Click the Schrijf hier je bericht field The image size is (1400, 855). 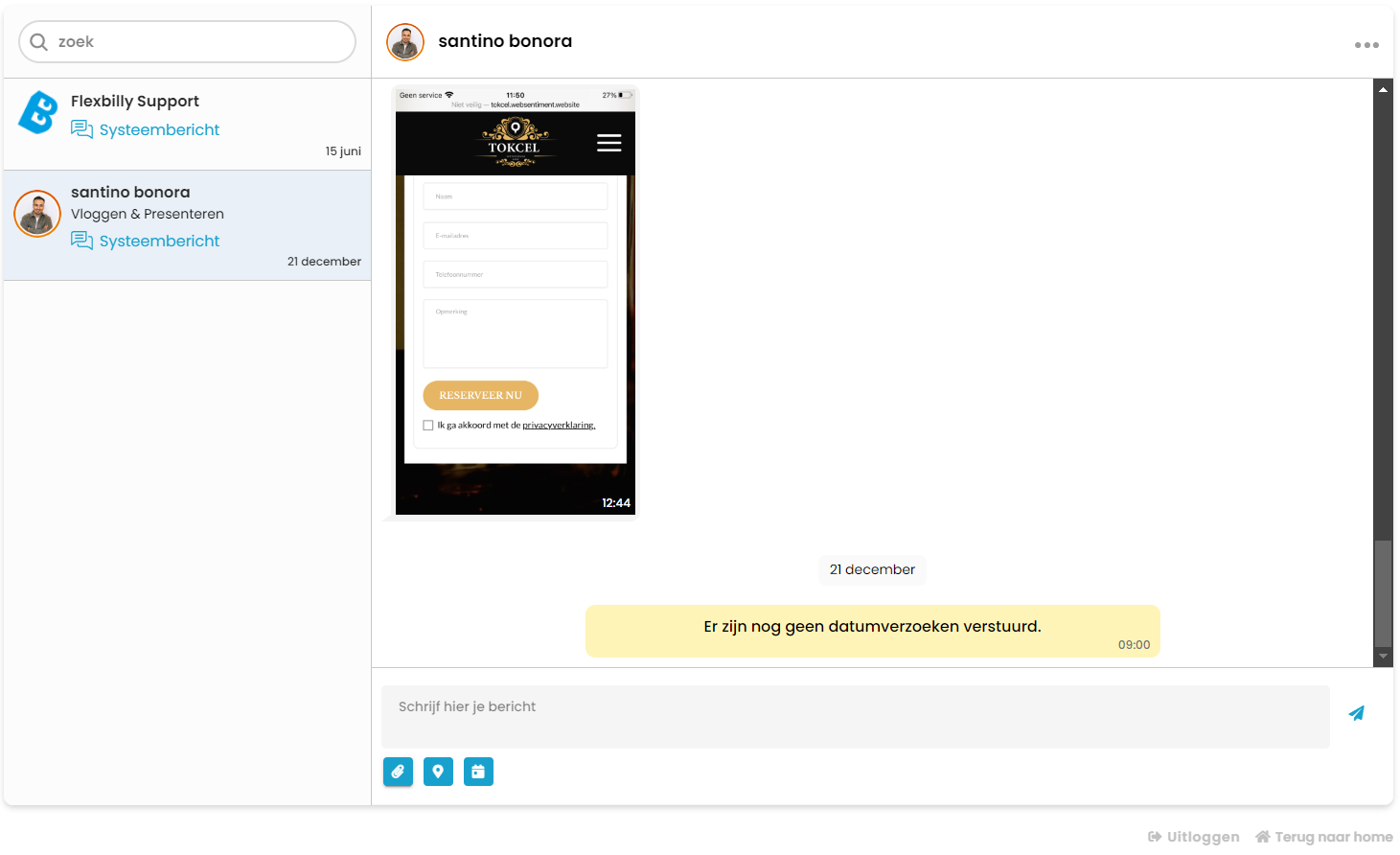(x=856, y=717)
